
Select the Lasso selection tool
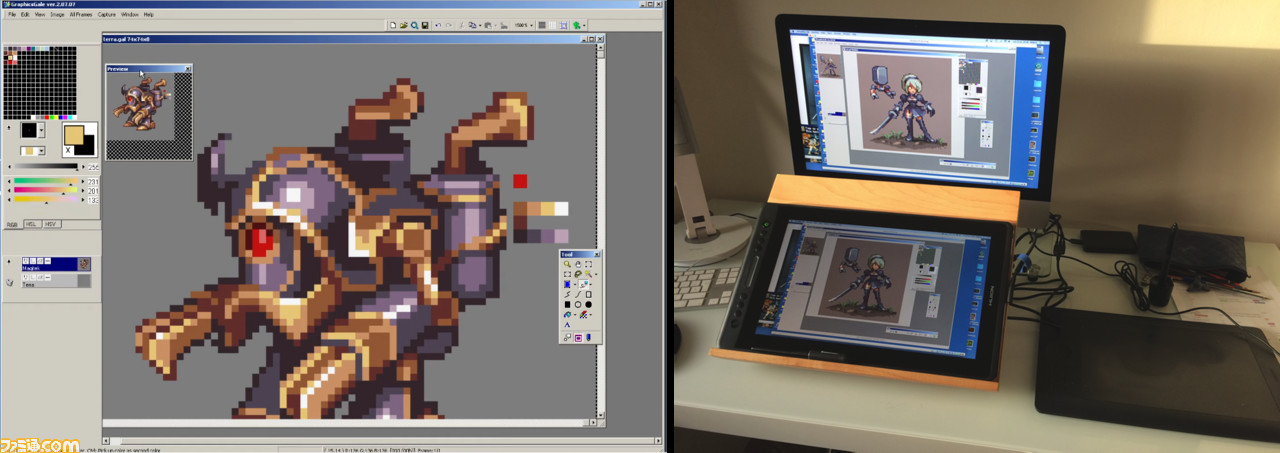point(578,274)
